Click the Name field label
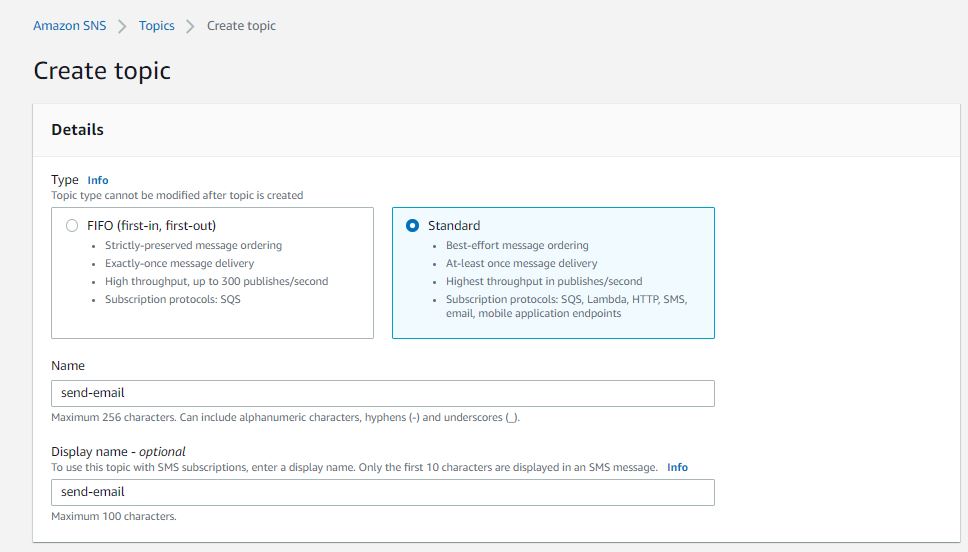968x552 pixels. pos(68,366)
